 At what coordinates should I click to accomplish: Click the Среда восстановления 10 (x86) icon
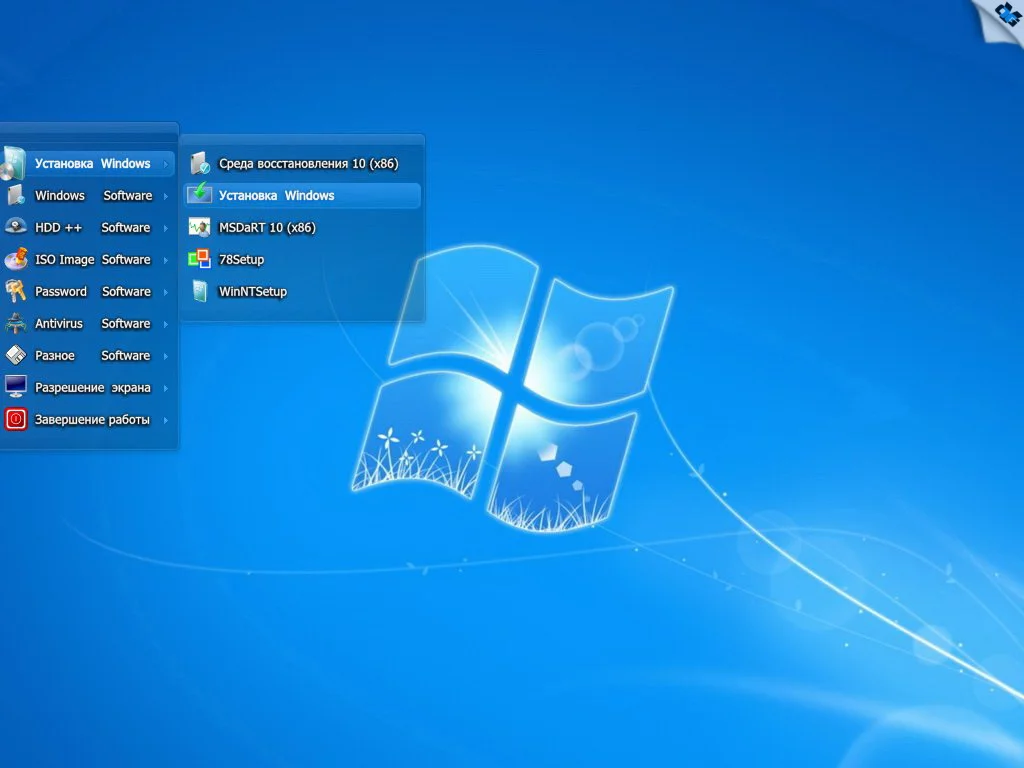(x=200, y=163)
